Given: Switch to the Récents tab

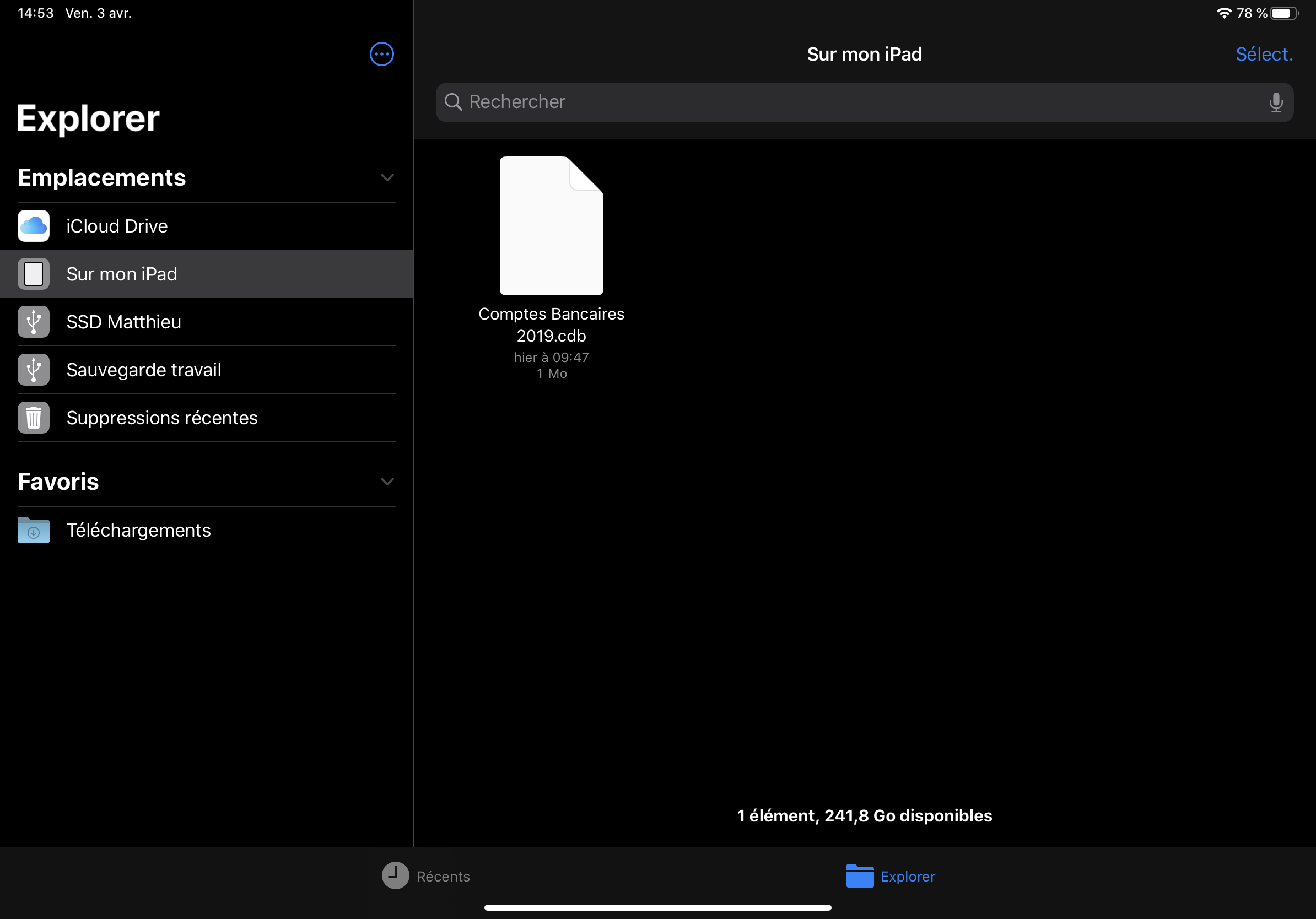Looking at the screenshot, I should coord(426,875).
